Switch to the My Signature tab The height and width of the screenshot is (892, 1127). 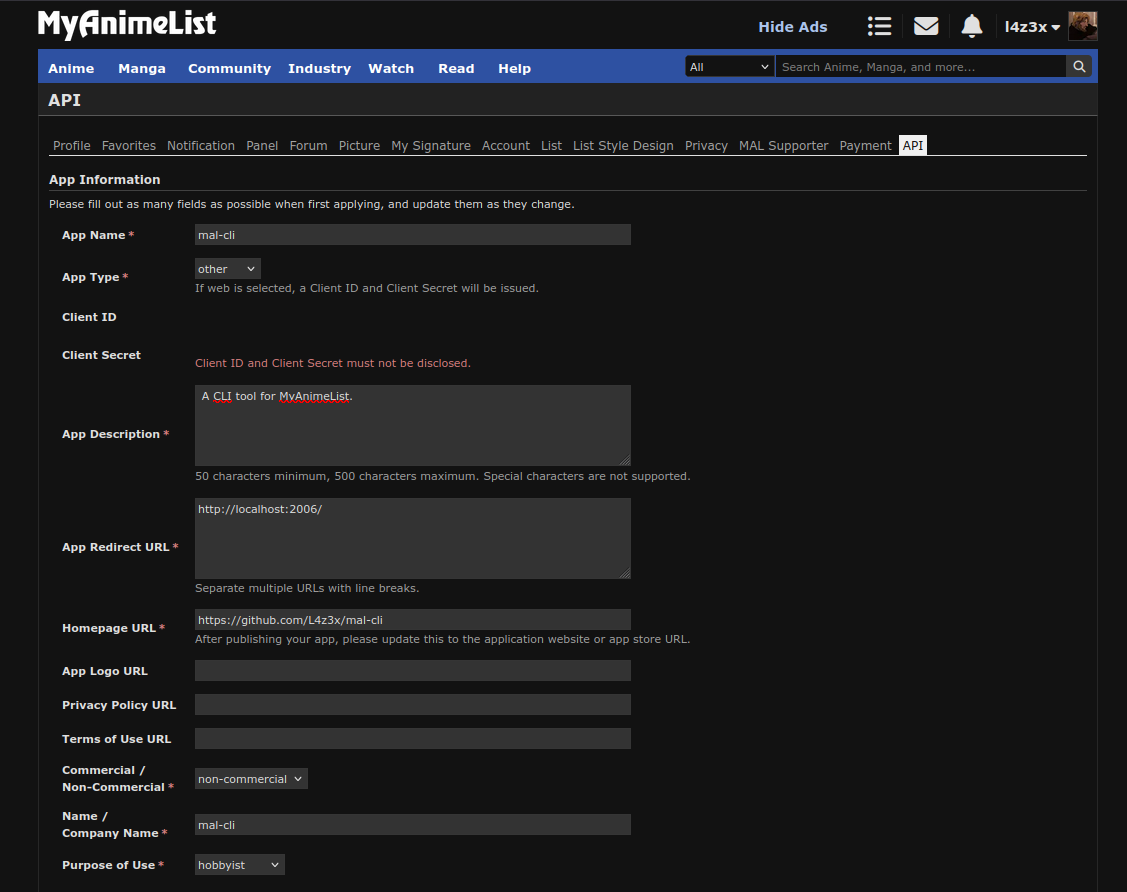(x=431, y=146)
